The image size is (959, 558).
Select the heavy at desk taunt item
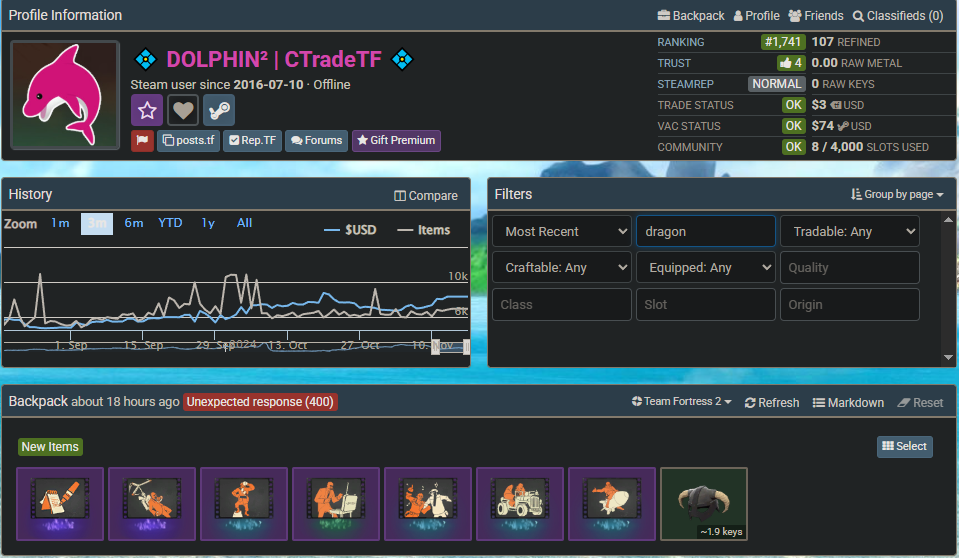[336, 504]
